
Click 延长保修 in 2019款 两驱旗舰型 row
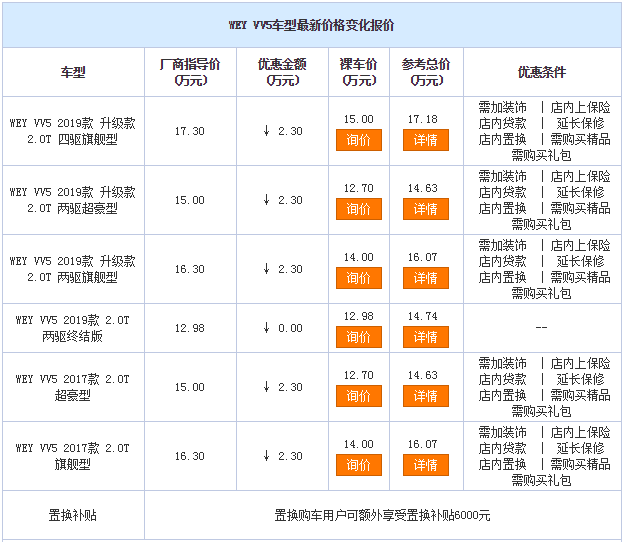tap(580, 261)
